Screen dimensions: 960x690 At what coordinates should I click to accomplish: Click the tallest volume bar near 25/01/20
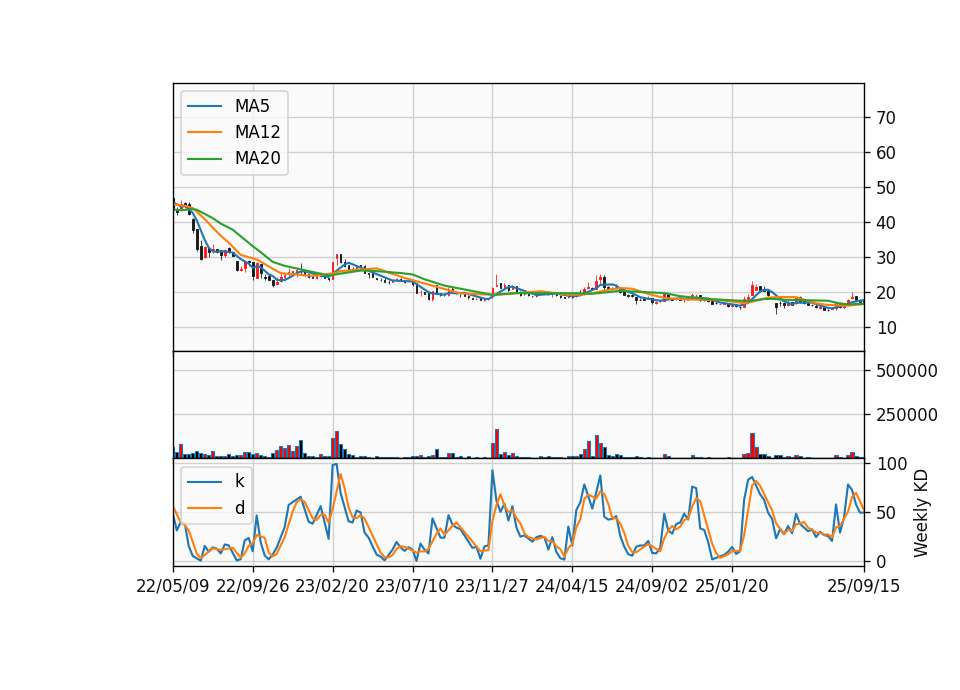tap(752, 446)
